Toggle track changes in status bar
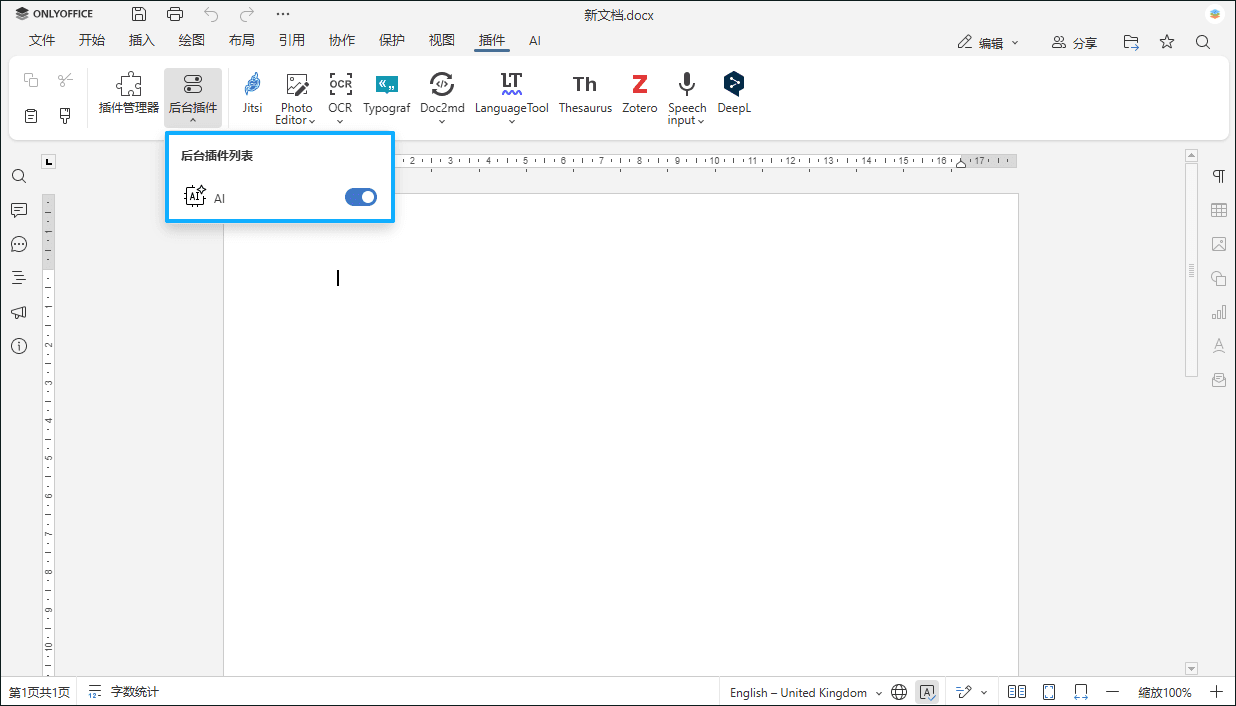1236x706 pixels. pyautogui.click(x=964, y=692)
